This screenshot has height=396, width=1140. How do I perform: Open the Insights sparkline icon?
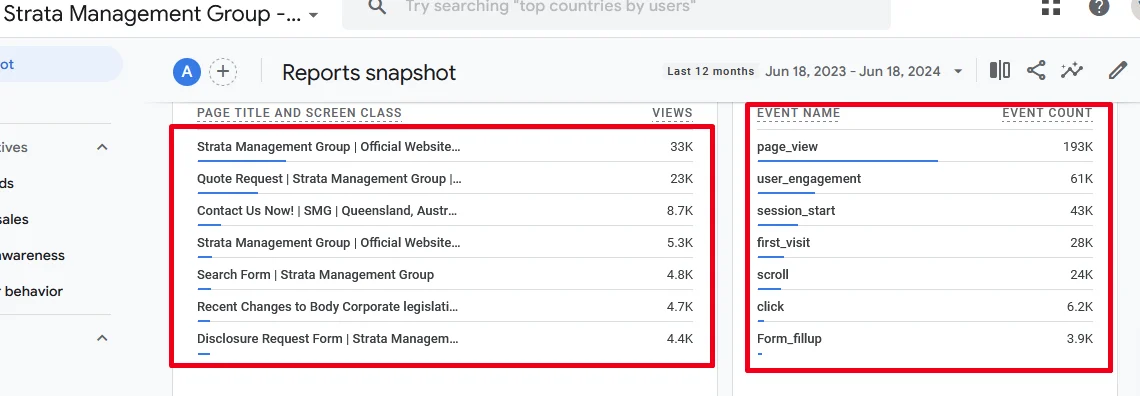[1072, 70]
